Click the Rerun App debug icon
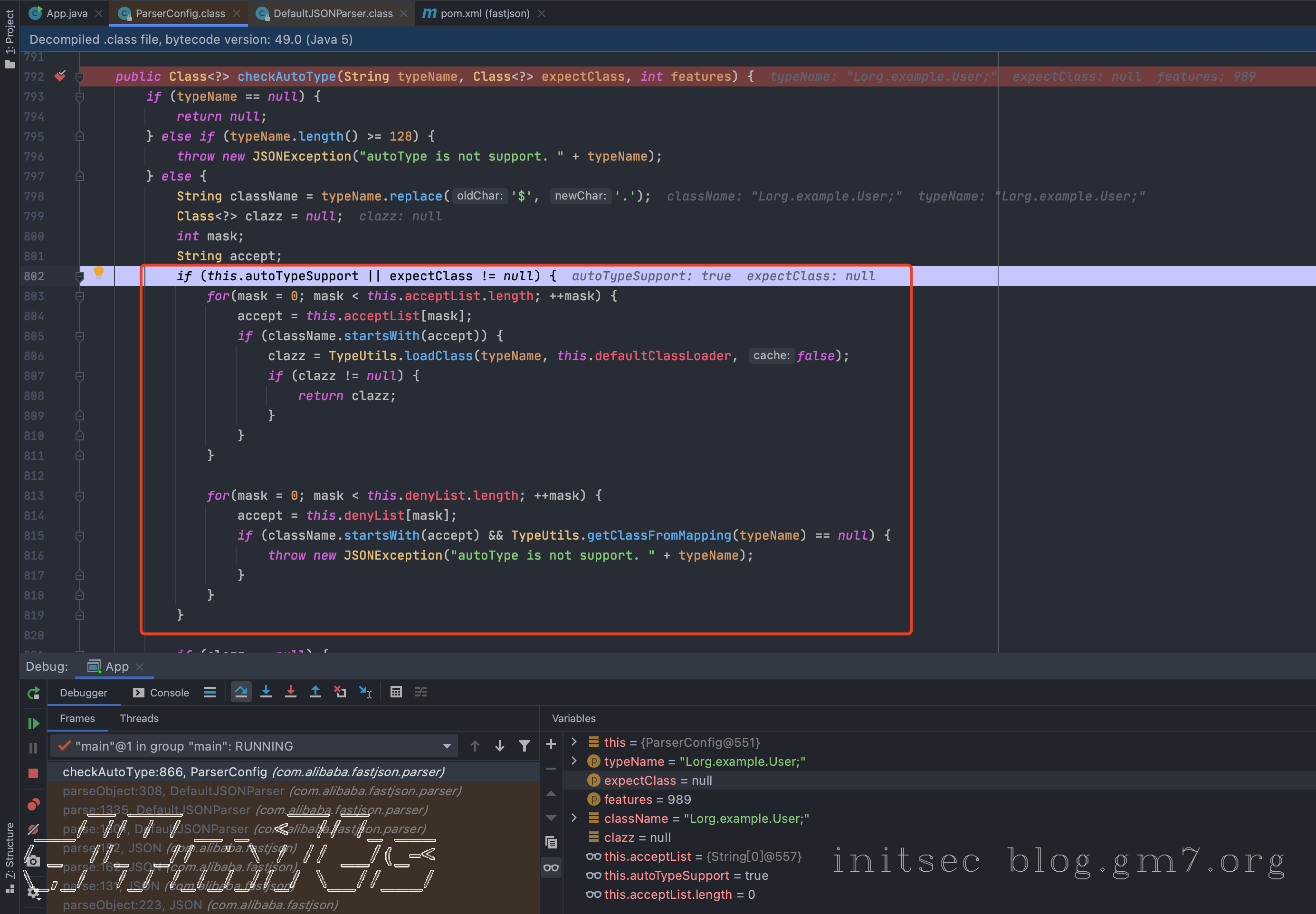Screen dimensions: 1316x914 (x=33, y=693)
